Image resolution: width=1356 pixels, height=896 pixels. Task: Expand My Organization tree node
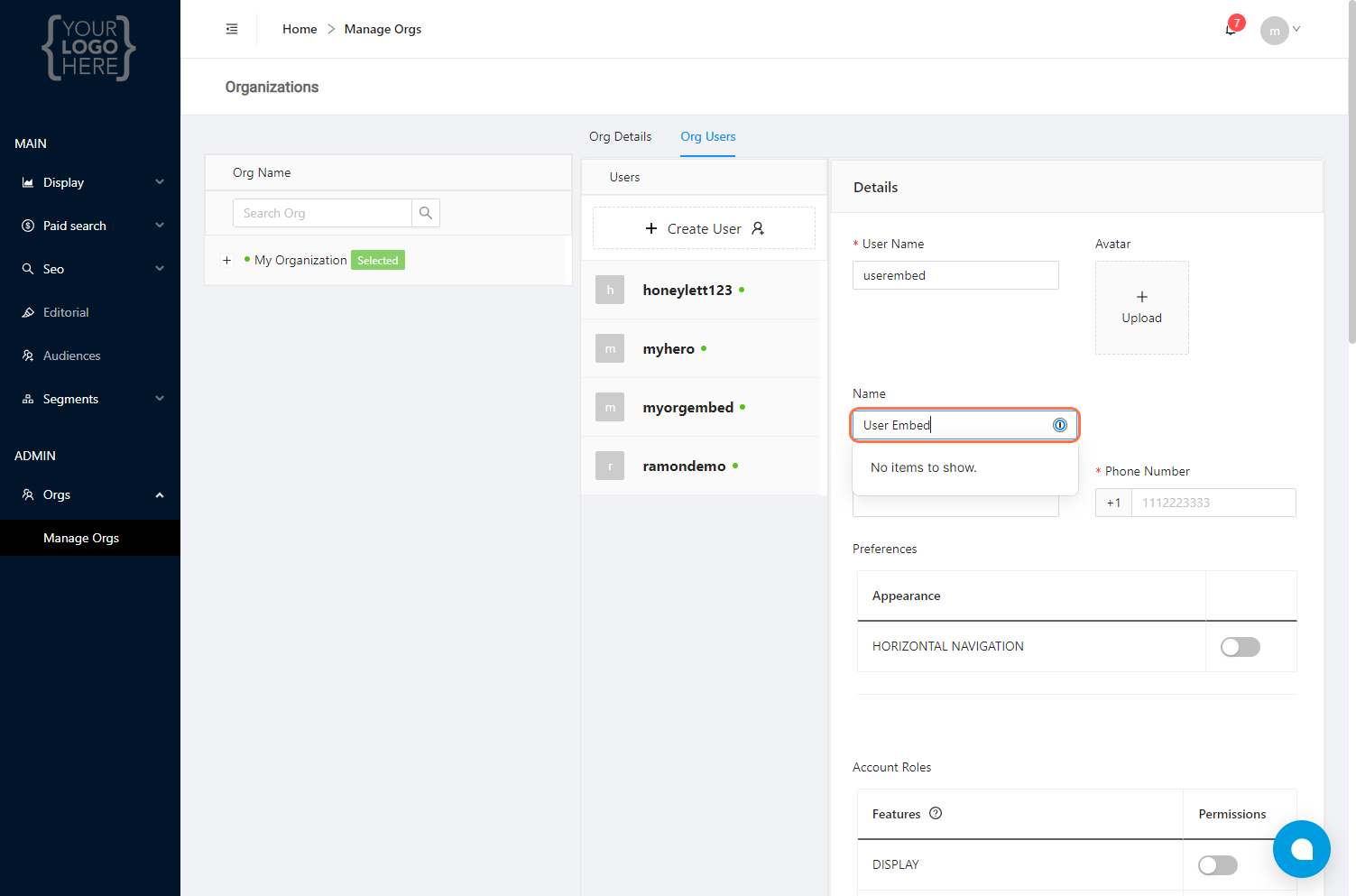[x=227, y=260]
